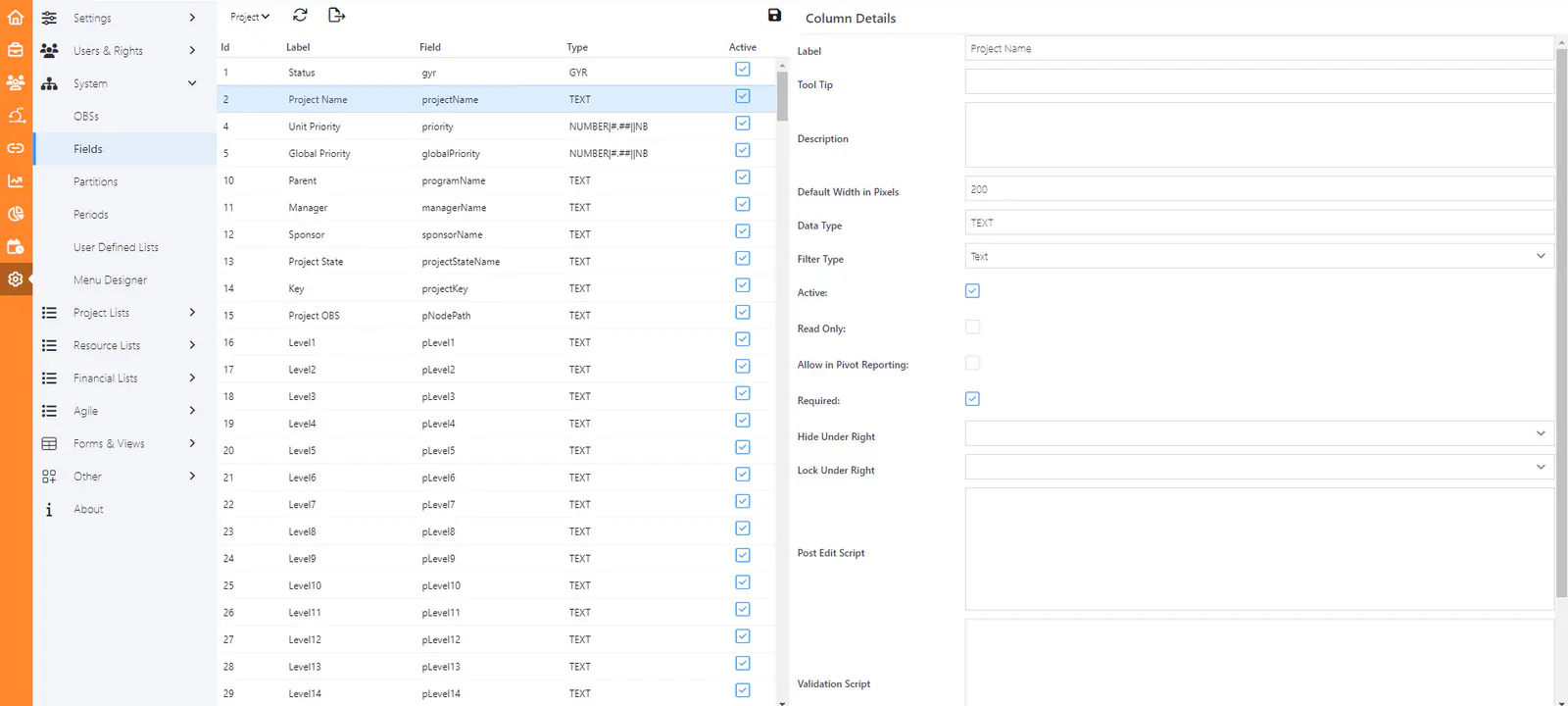1568x706 pixels.
Task: Open the Hide Under Right dropdown
Action: click(x=1259, y=433)
